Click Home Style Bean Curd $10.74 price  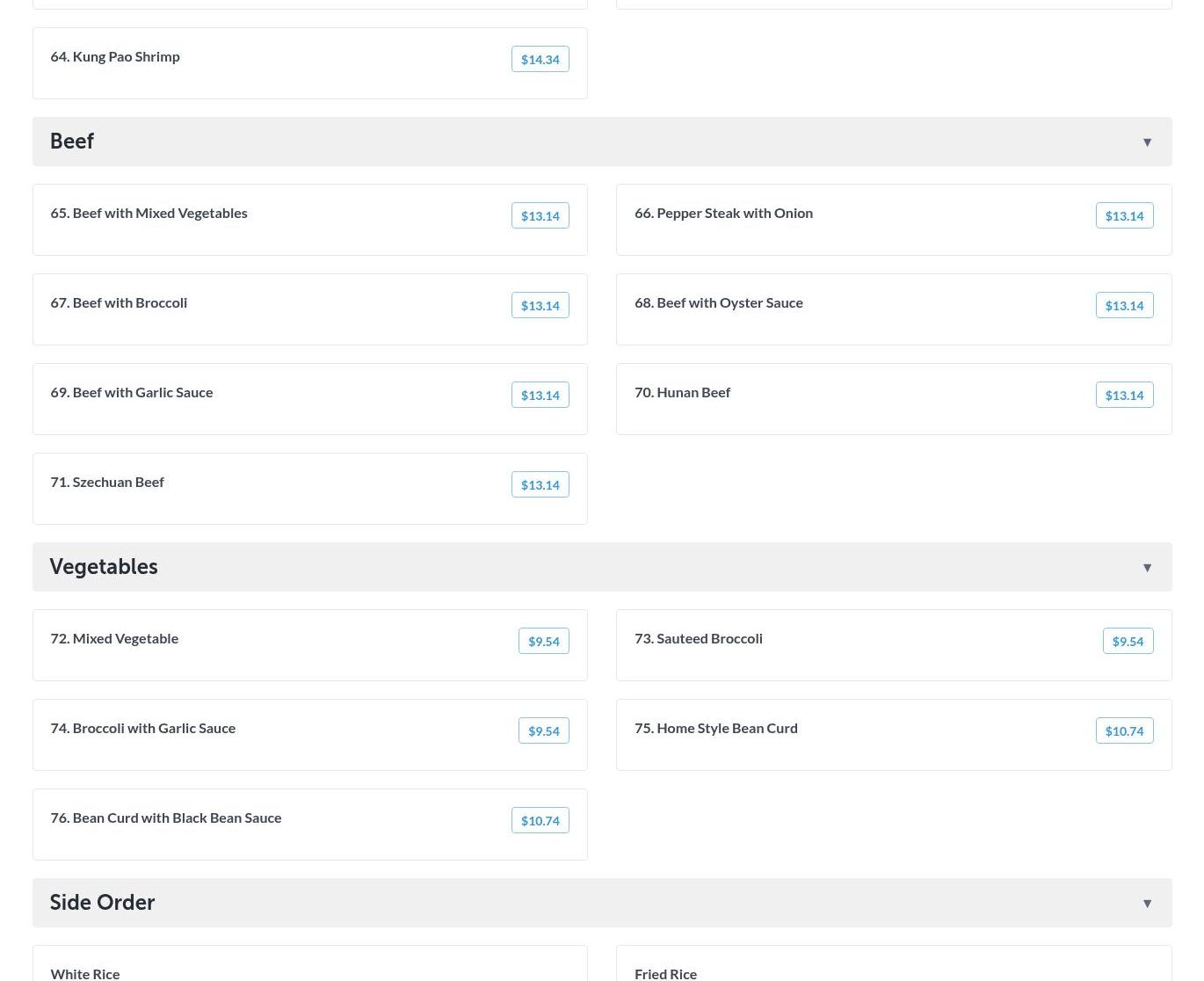(x=1124, y=731)
